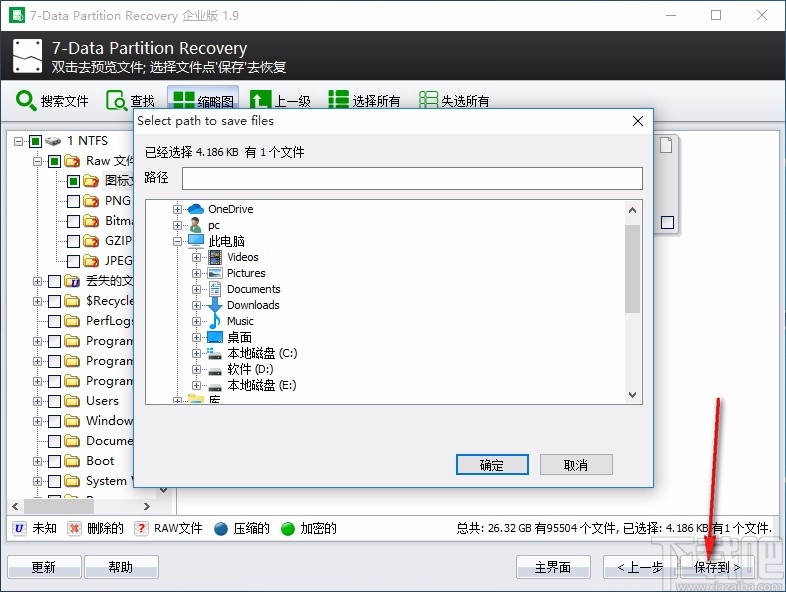Expand the OneDrive node

[x=177, y=209]
